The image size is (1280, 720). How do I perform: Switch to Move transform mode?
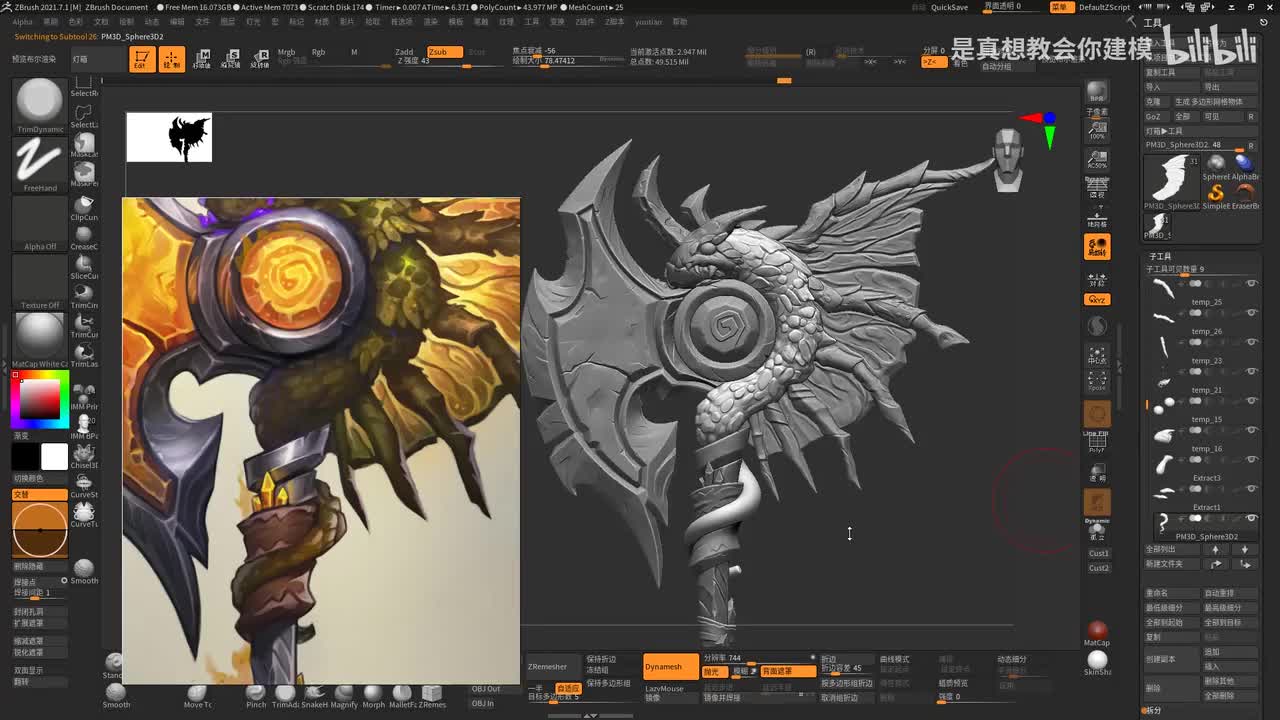click(201, 59)
